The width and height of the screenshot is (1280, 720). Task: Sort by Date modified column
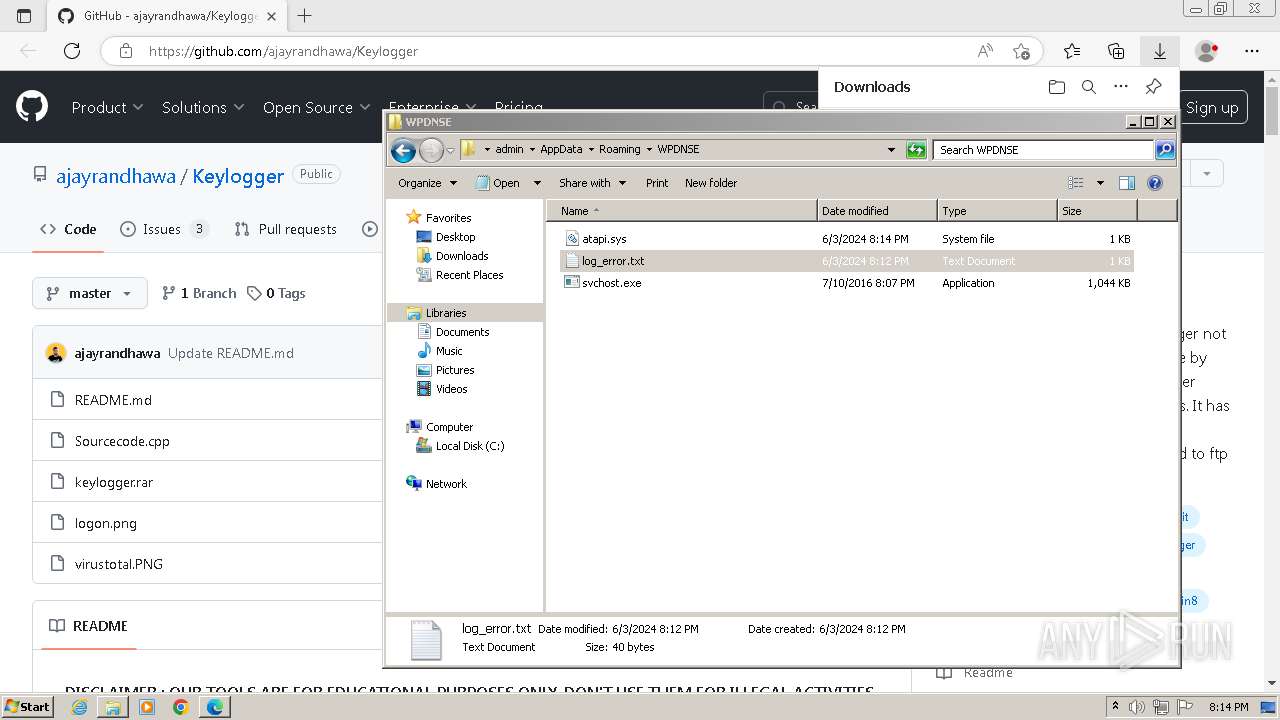click(877, 211)
